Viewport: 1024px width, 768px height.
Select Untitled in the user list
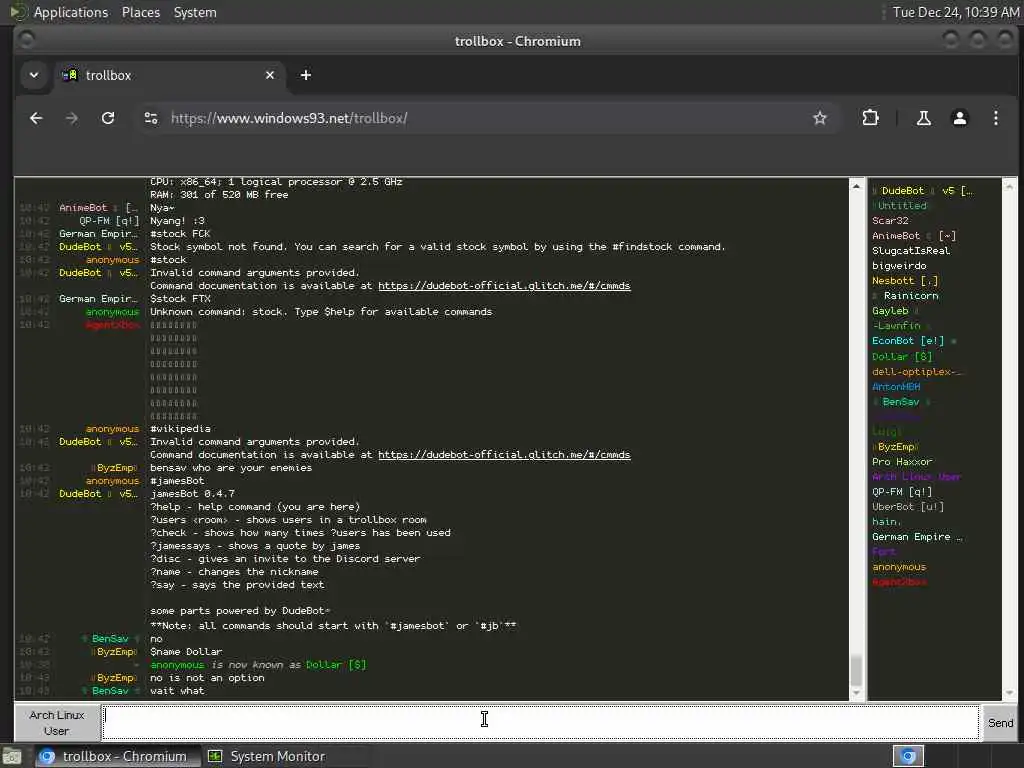click(899, 206)
